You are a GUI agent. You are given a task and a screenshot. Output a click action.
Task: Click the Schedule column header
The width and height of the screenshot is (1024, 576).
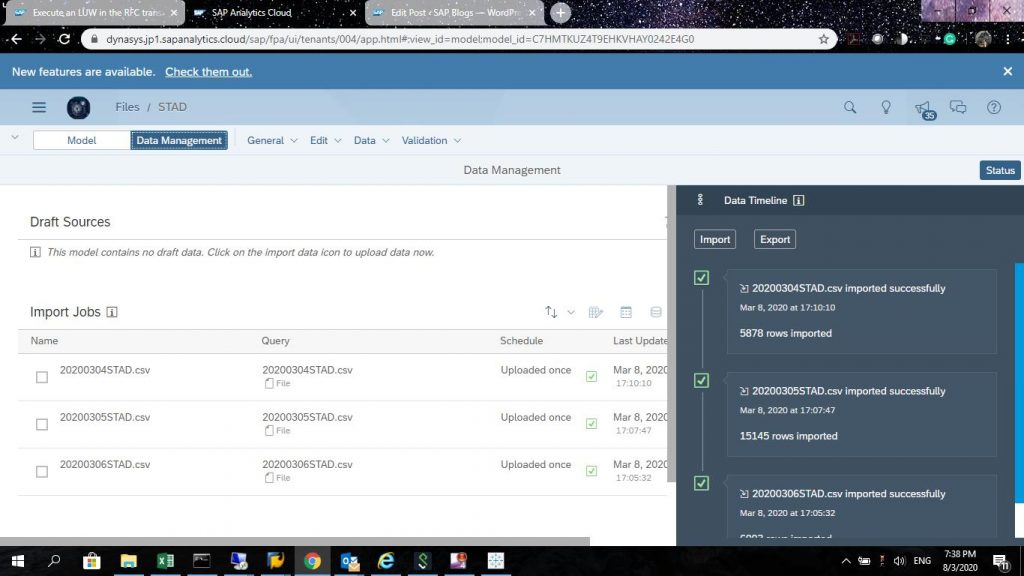pos(521,341)
